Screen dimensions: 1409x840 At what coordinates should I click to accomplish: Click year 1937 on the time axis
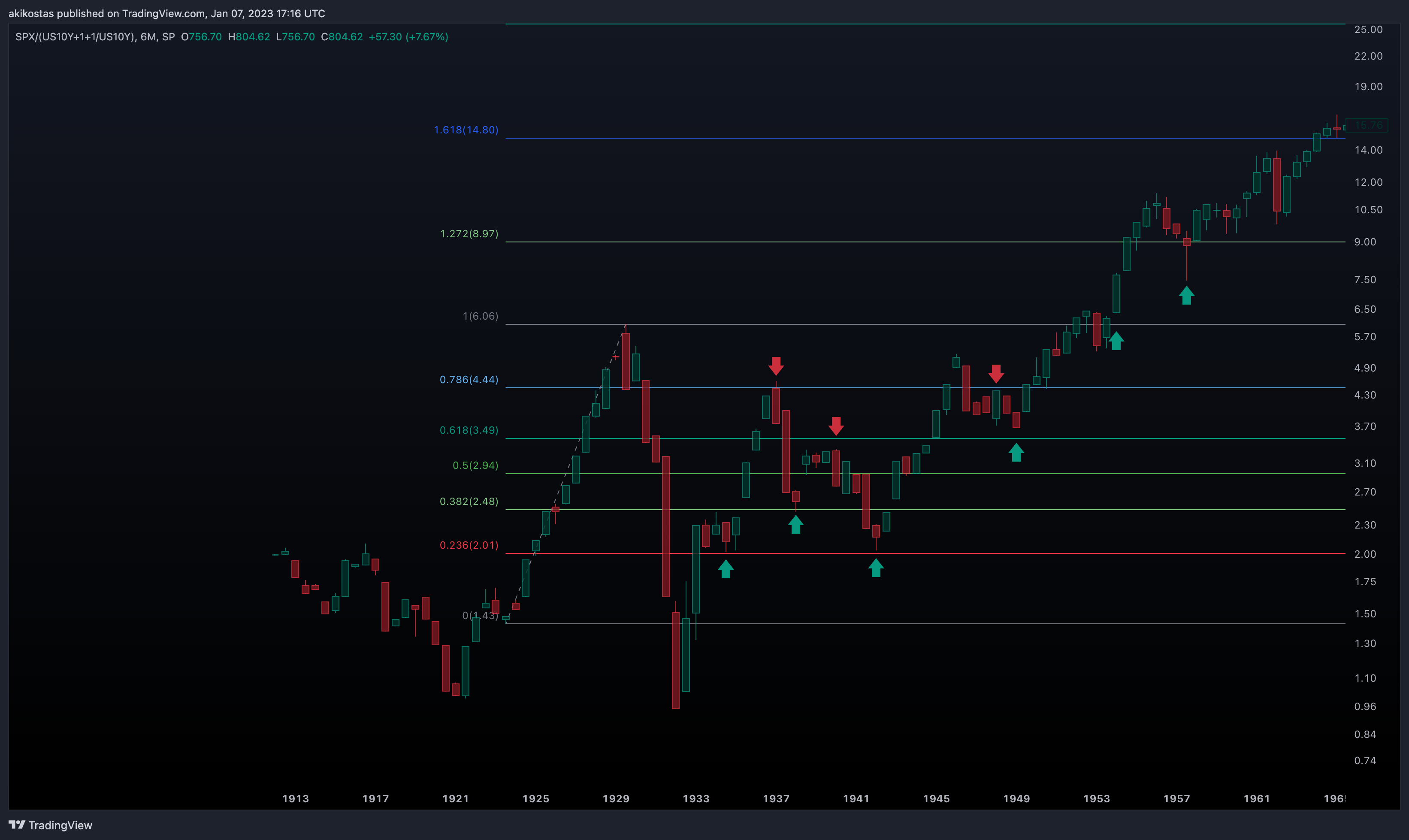(x=776, y=799)
